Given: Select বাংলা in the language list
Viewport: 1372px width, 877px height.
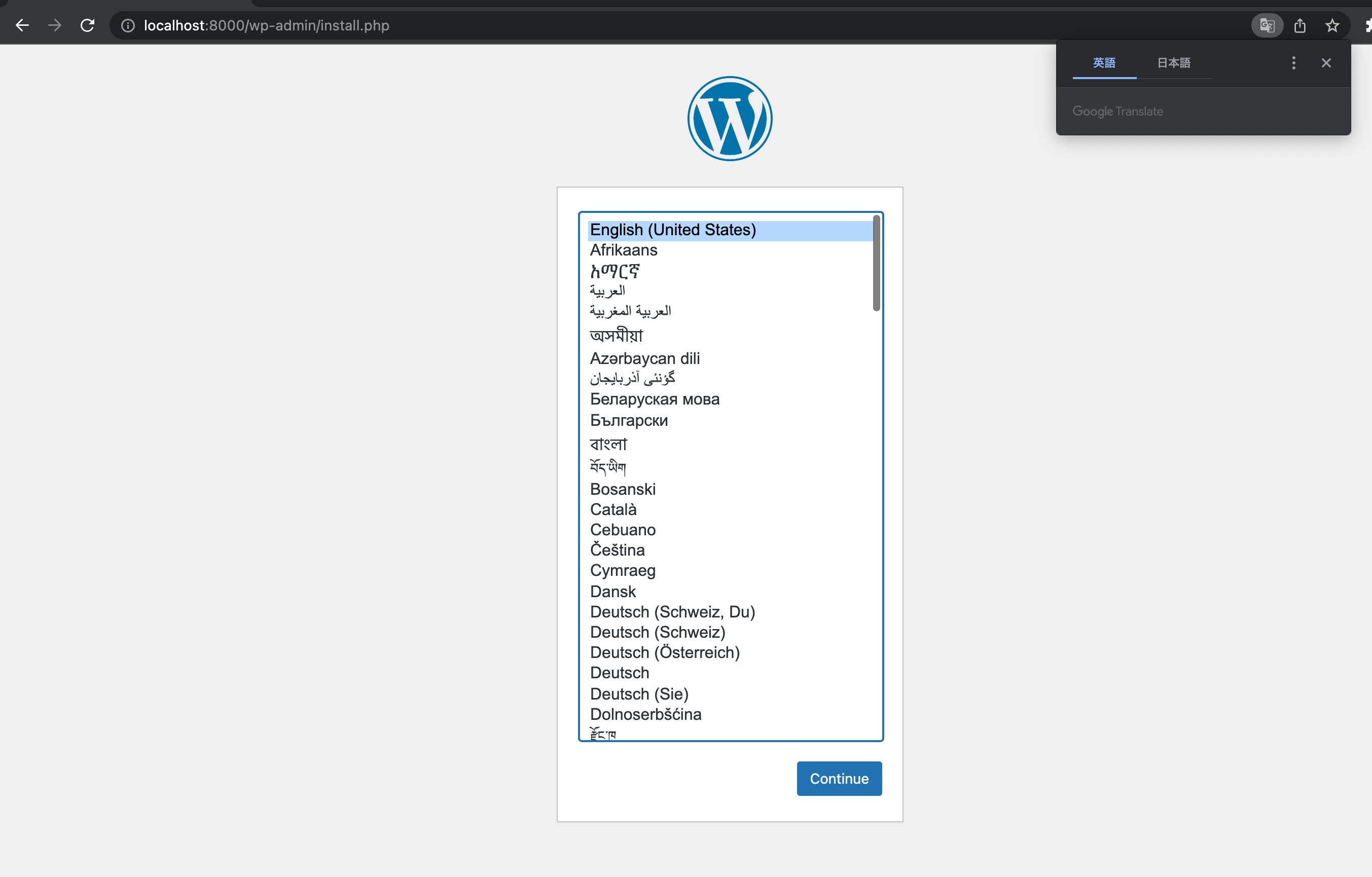Looking at the screenshot, I should click(x=730, y=444).
